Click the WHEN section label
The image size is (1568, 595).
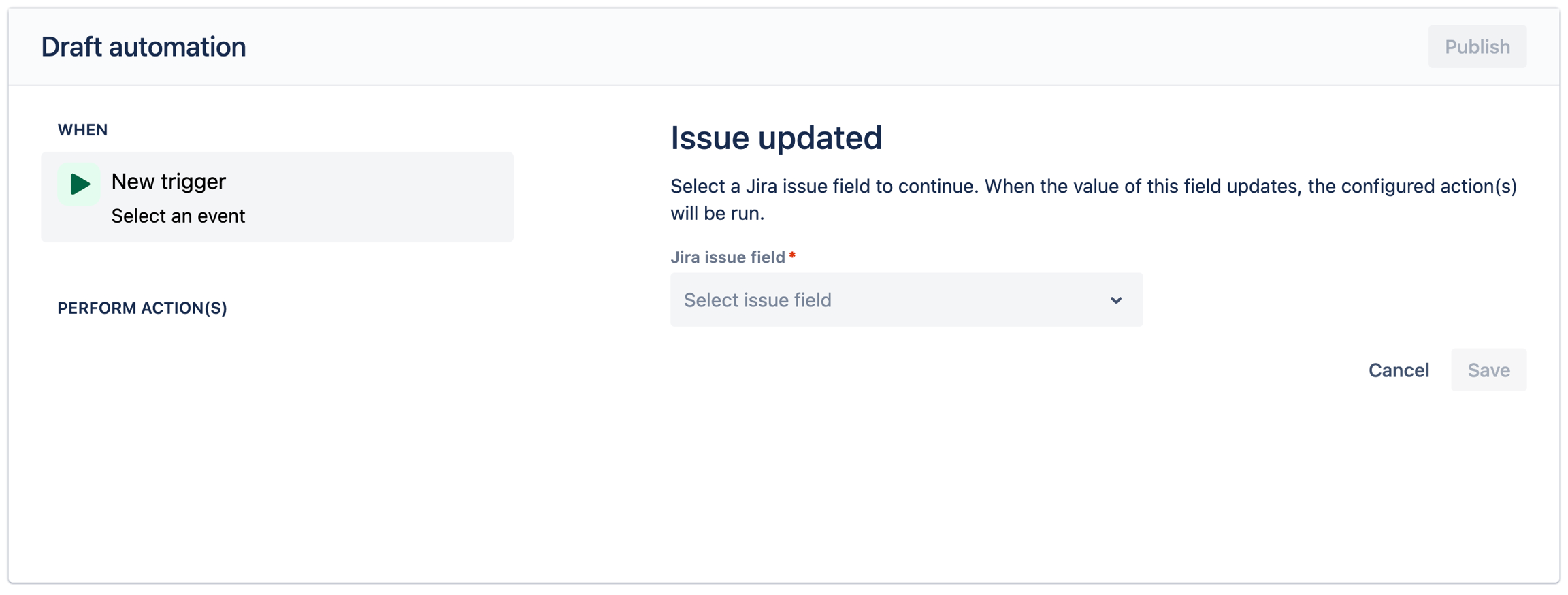(x=82, y=130)
